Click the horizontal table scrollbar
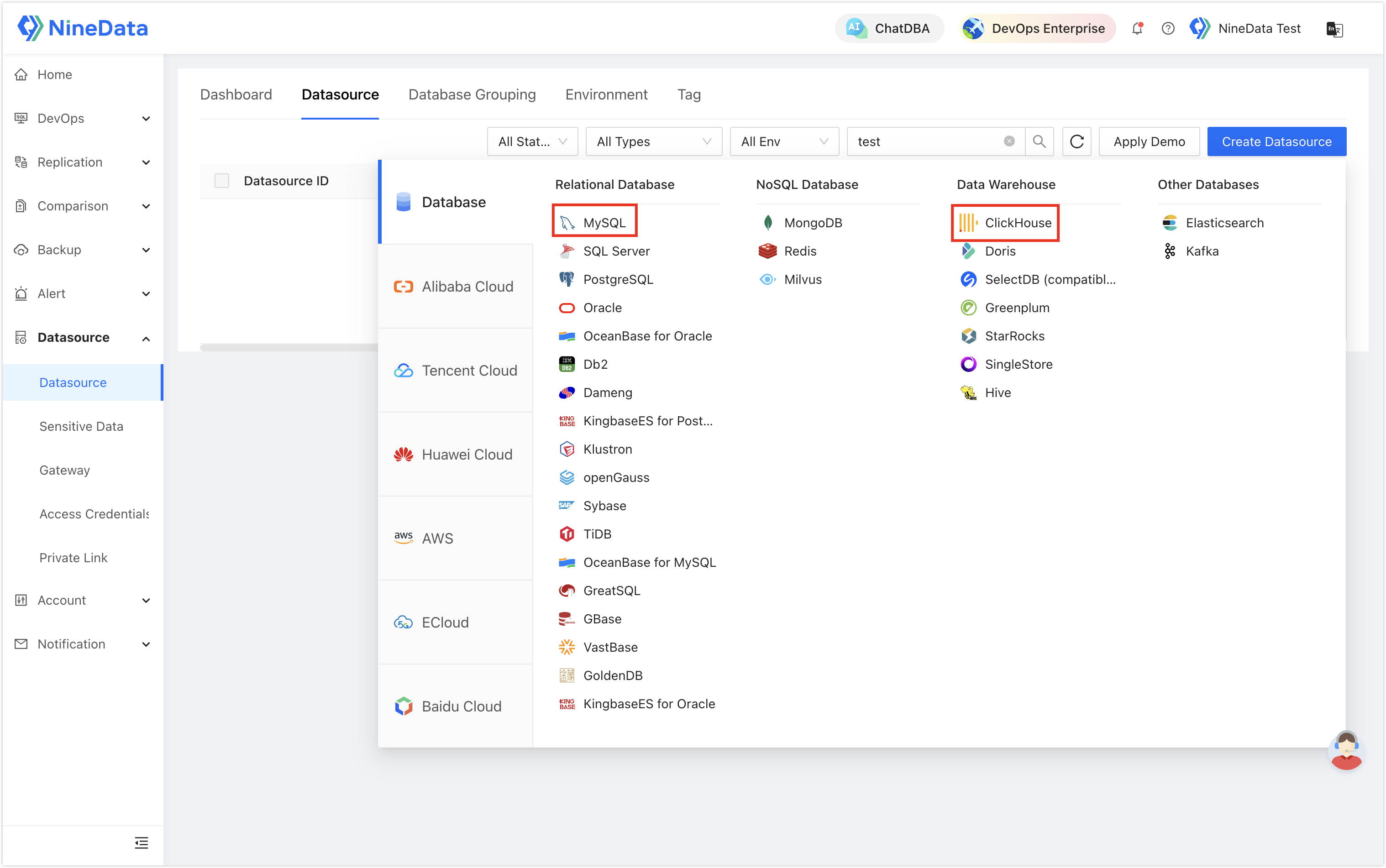Viewport: 1386px width, 868px height. tap(289, 347)
